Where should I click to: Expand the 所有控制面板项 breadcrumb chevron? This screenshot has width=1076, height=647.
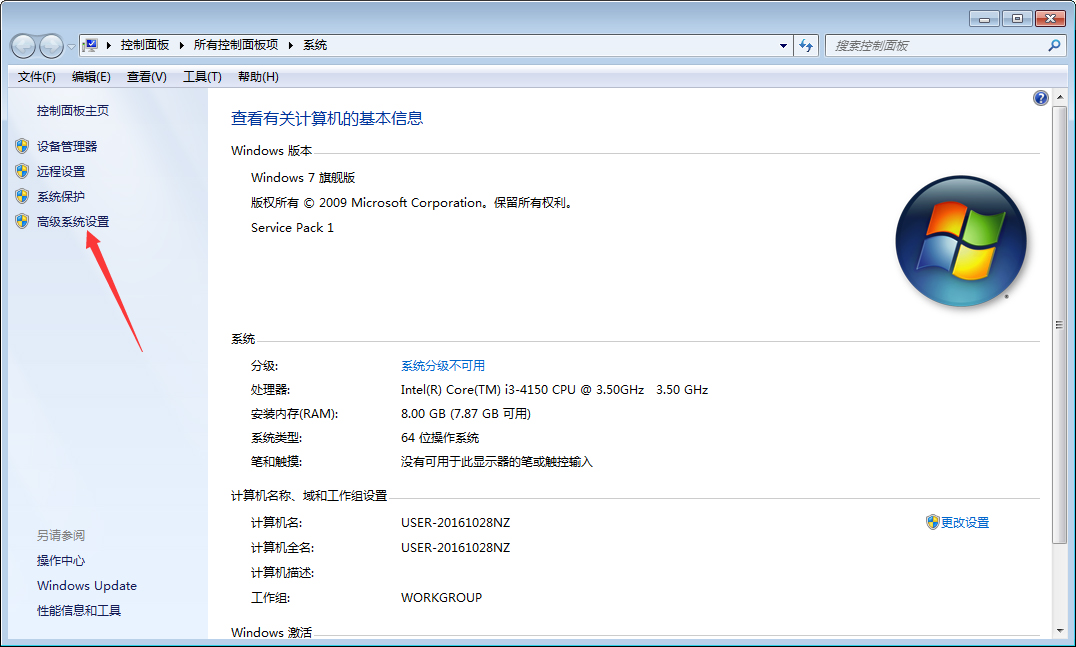click(x=290, y=44)
